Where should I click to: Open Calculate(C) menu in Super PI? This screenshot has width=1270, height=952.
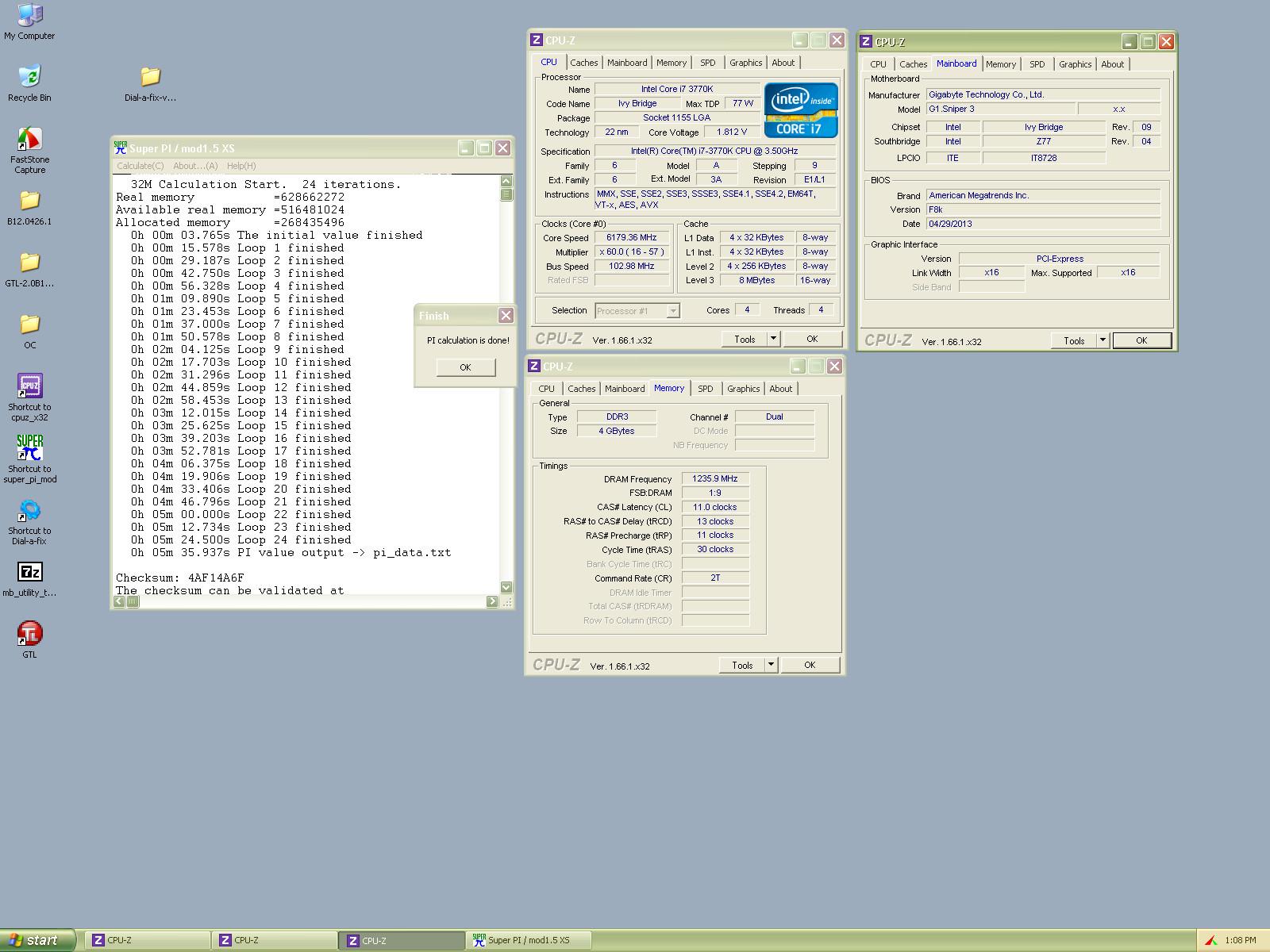[x=140, y=166]
